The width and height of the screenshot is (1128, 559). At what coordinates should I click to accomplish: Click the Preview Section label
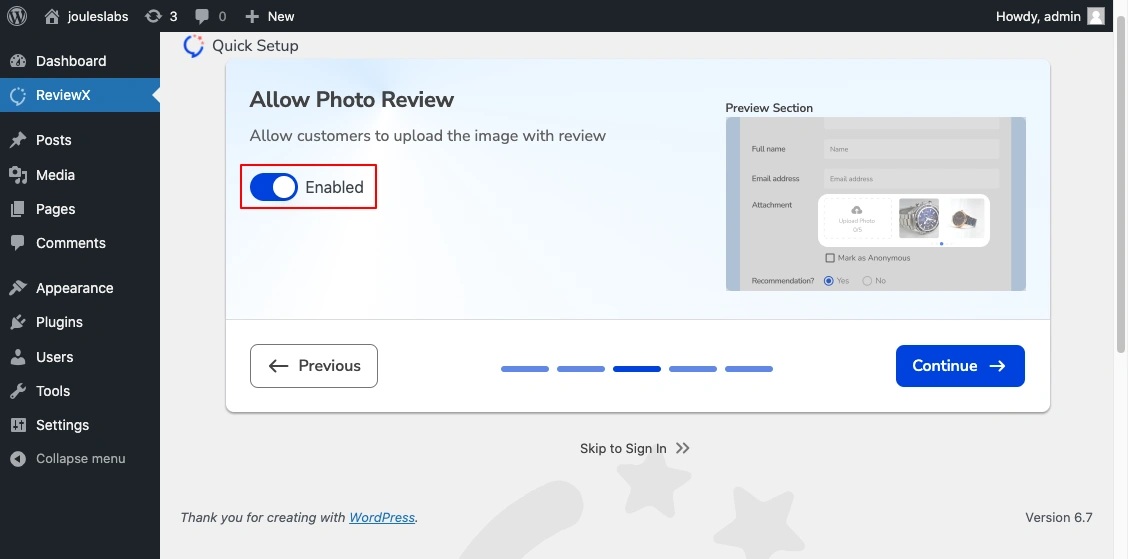tap(769, 108)
